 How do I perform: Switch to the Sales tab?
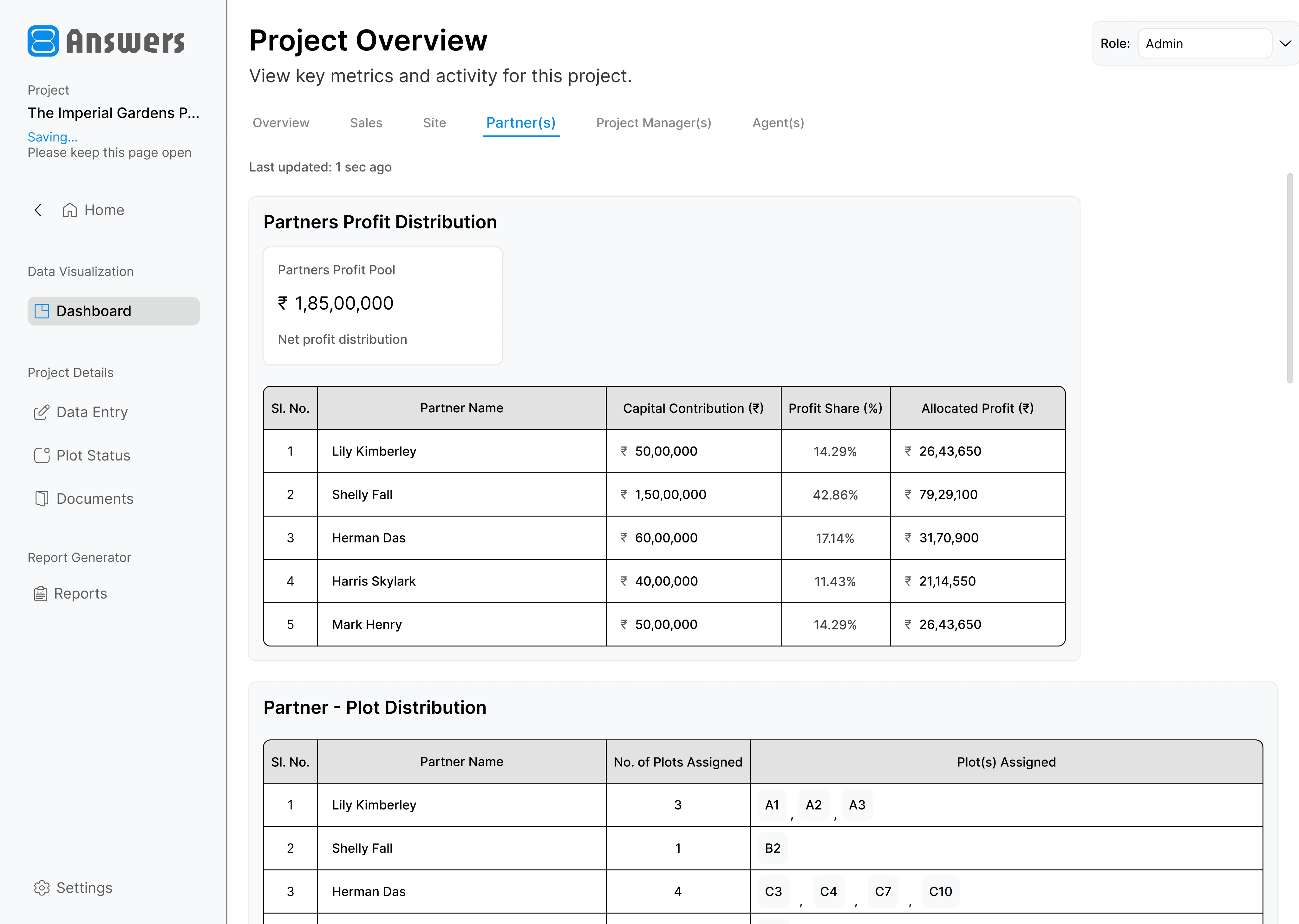click(x=366, y=123)
